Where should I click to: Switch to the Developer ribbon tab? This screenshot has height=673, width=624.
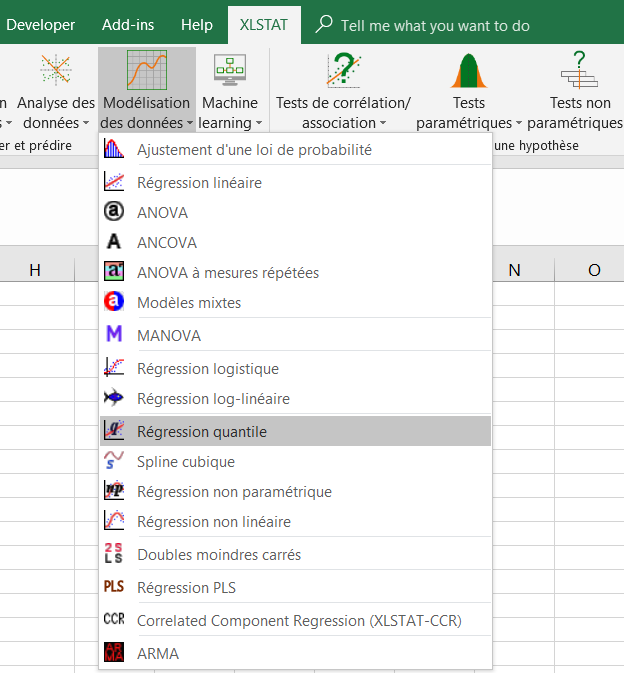click(40, 25)
